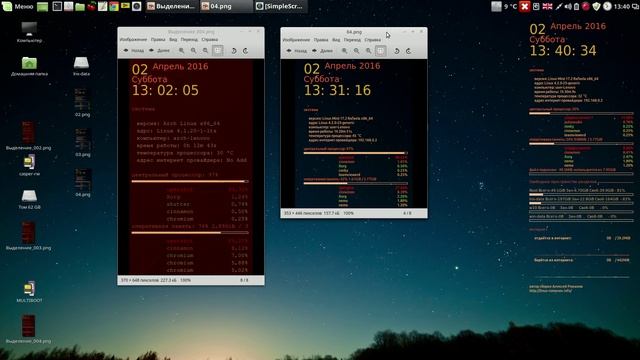640x360 pixels.
Task: Open the shield update manager icon
Action: tap(596, 6)
